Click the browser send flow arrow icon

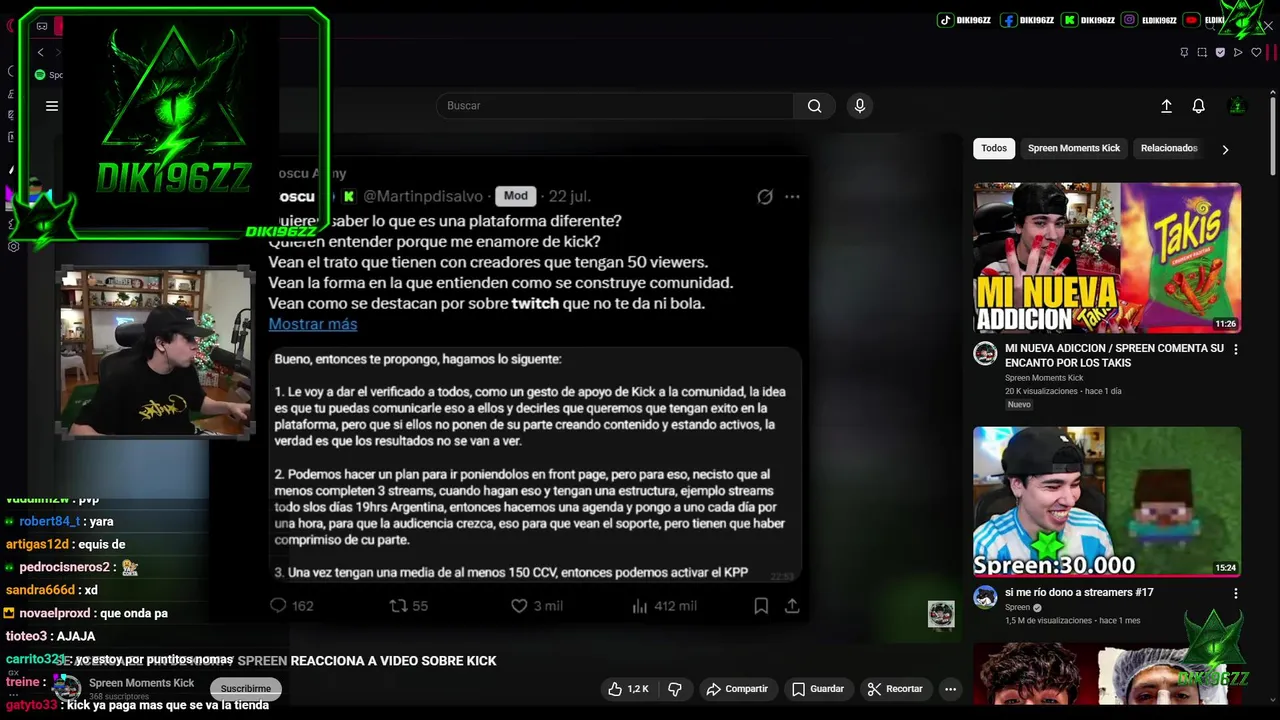pos(1238,52)
